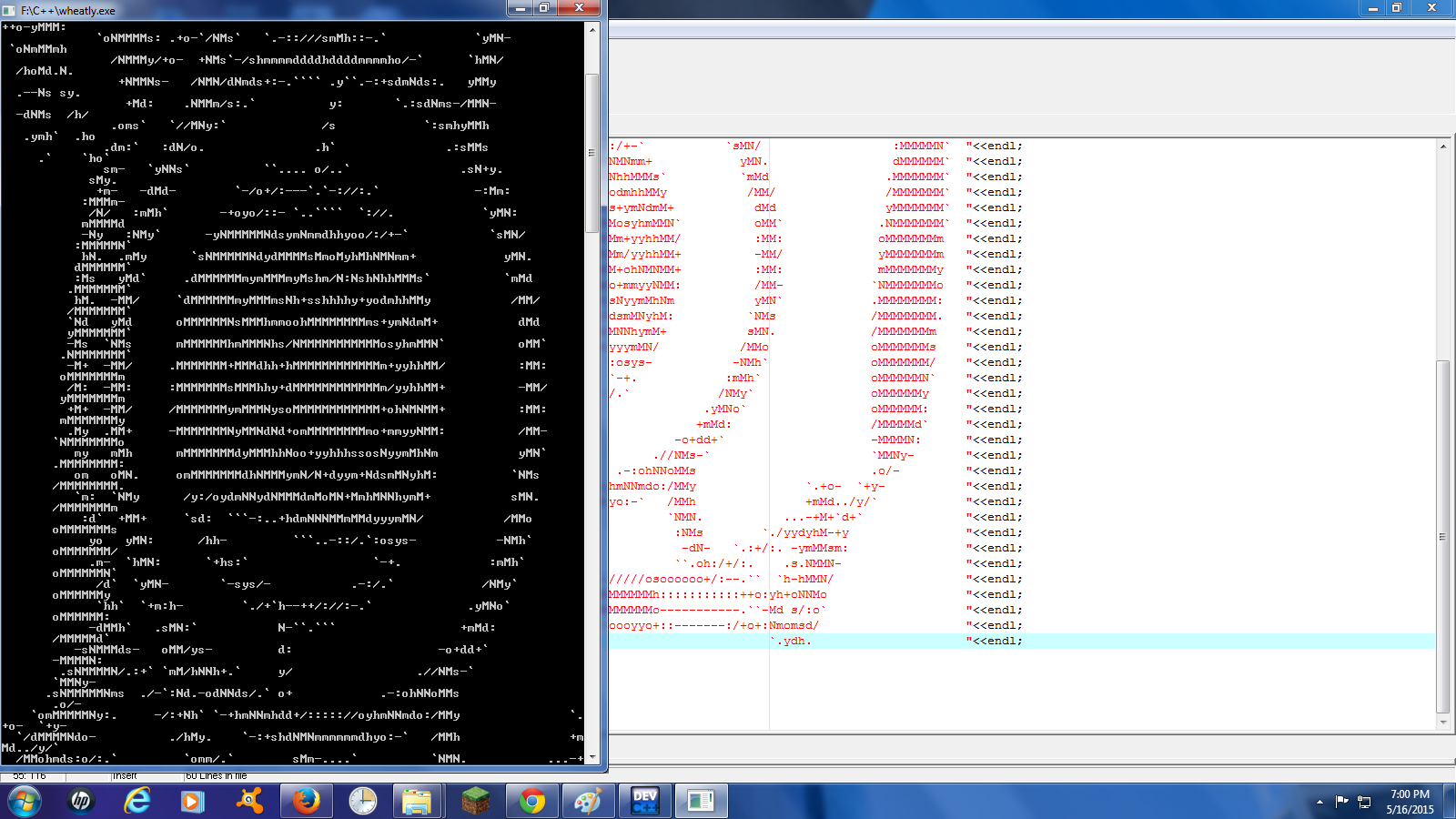Click the console scrollbar down arrow

[592, 757]
